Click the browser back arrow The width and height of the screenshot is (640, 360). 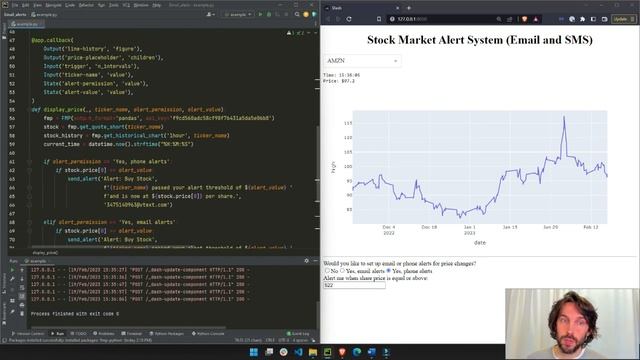point(328,19)
